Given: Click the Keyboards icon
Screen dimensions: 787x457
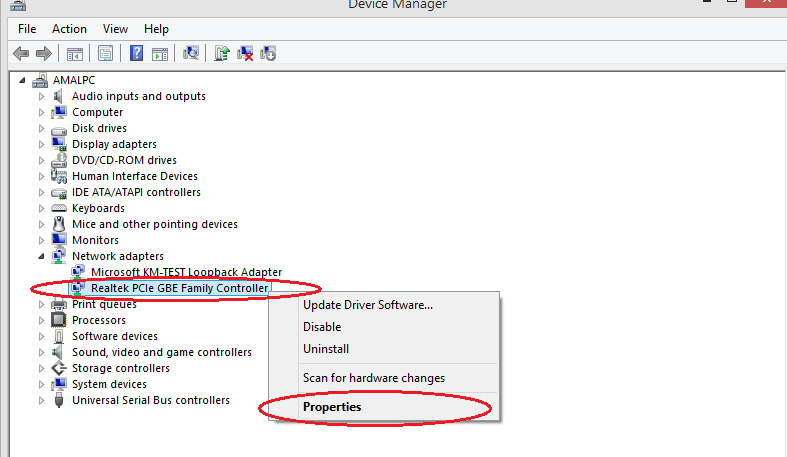Looking at the screenshot, I should point(59,208).
